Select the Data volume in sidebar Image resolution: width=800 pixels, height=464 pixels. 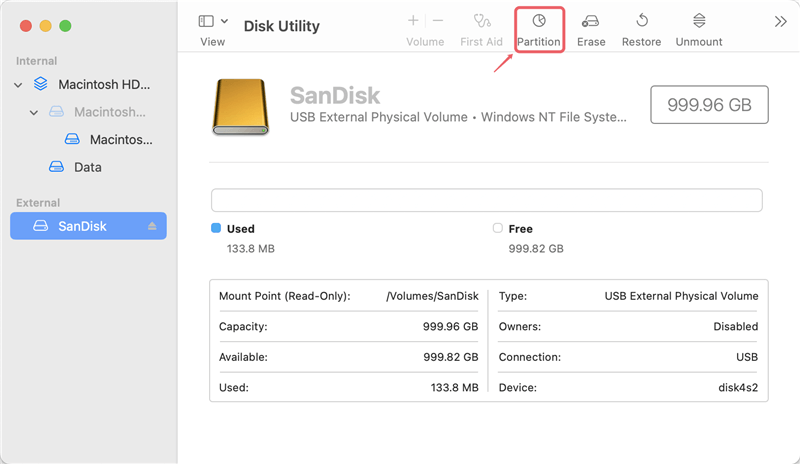point(88,167)
